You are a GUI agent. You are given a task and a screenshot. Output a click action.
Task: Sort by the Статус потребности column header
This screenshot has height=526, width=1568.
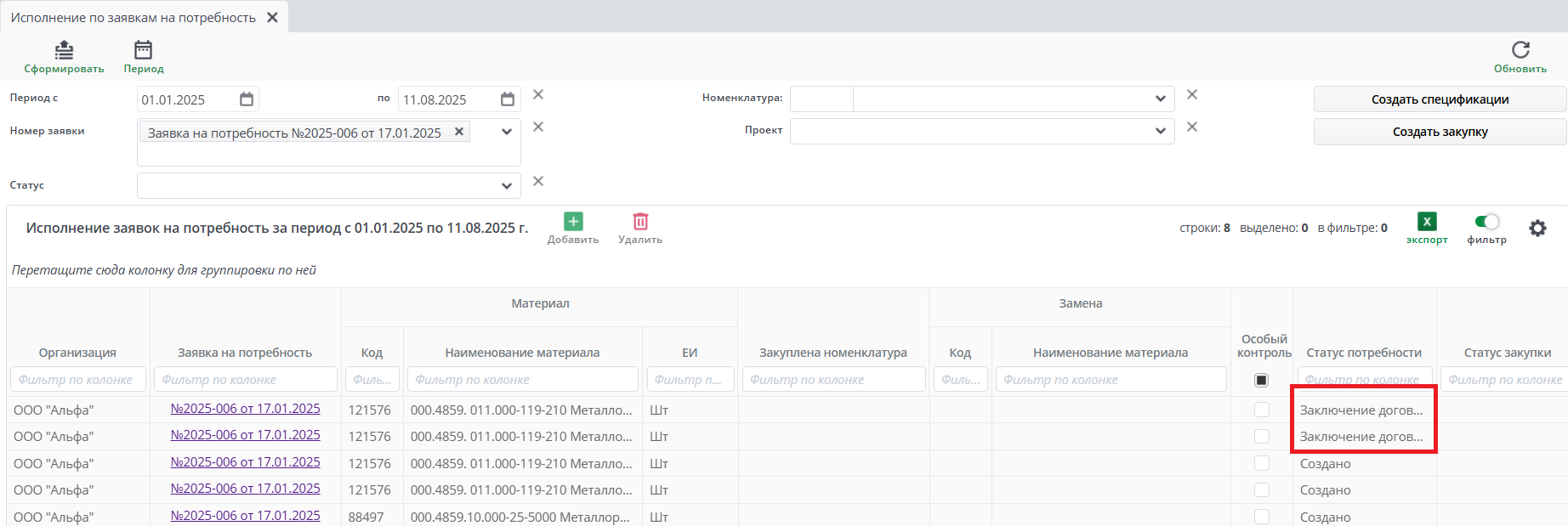click(x=1364, y=353)
